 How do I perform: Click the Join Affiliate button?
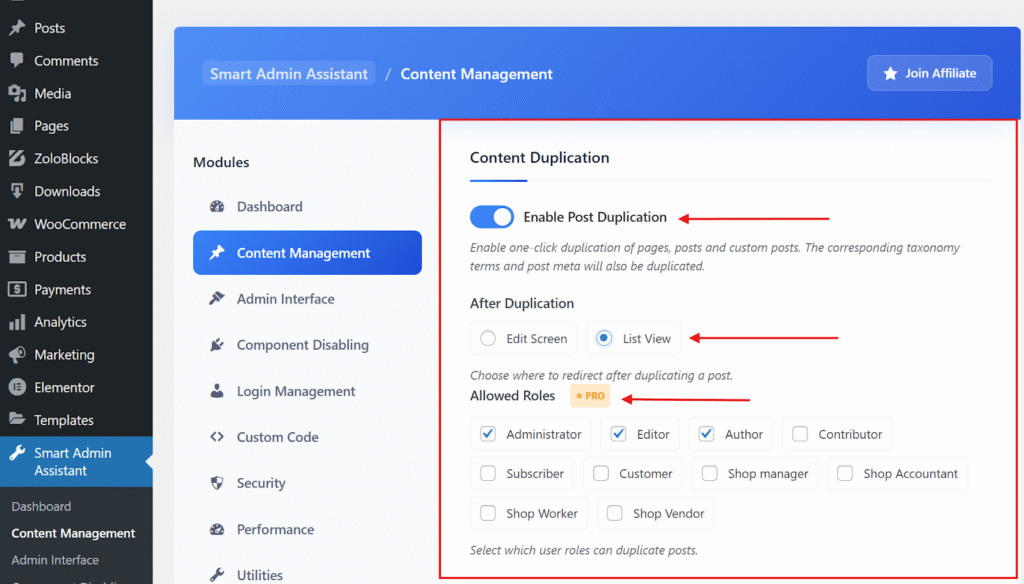click(x=929, y=73)
